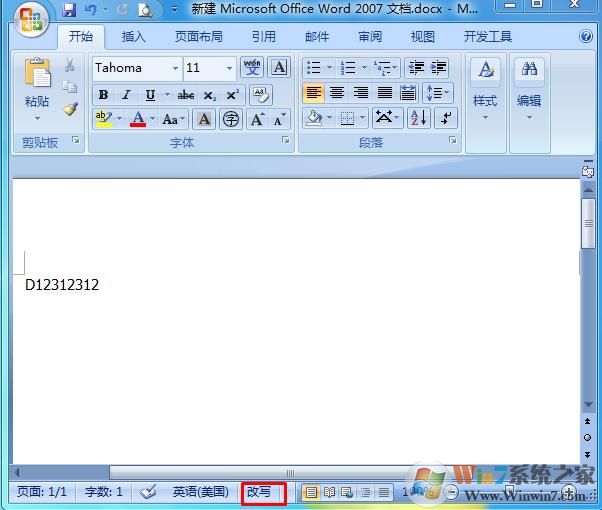The width and height of the screenshot is (602, 510).
Task: Center align the text
Action: tap(337, 93)
